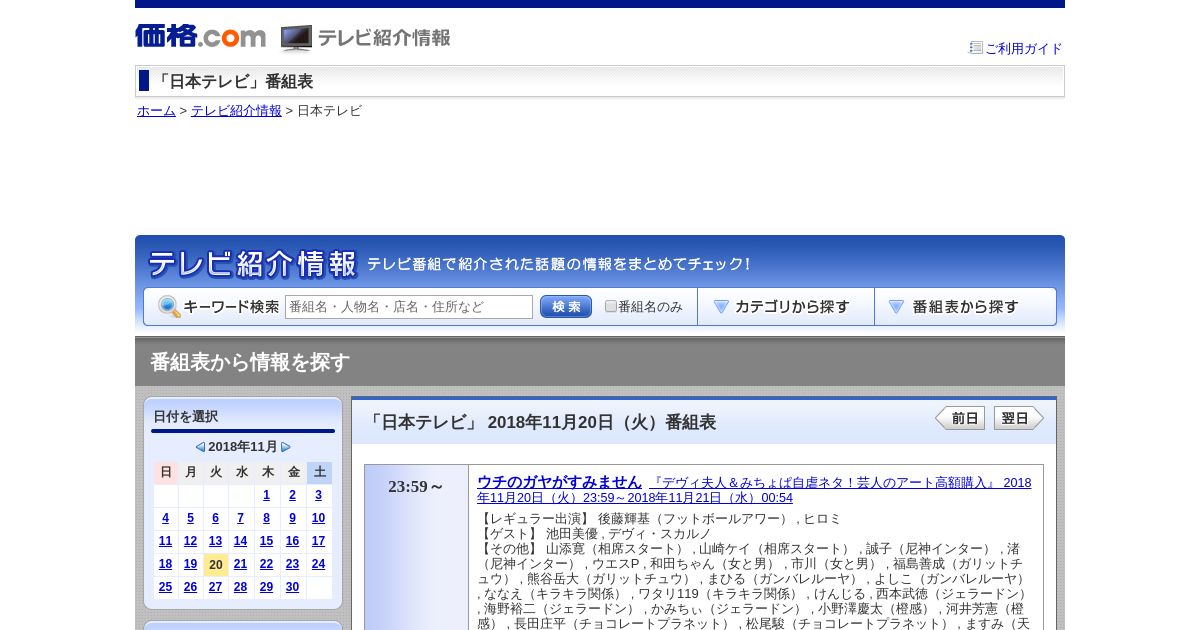
Task: Select November 14 in calendar
Action: [241, 541]
